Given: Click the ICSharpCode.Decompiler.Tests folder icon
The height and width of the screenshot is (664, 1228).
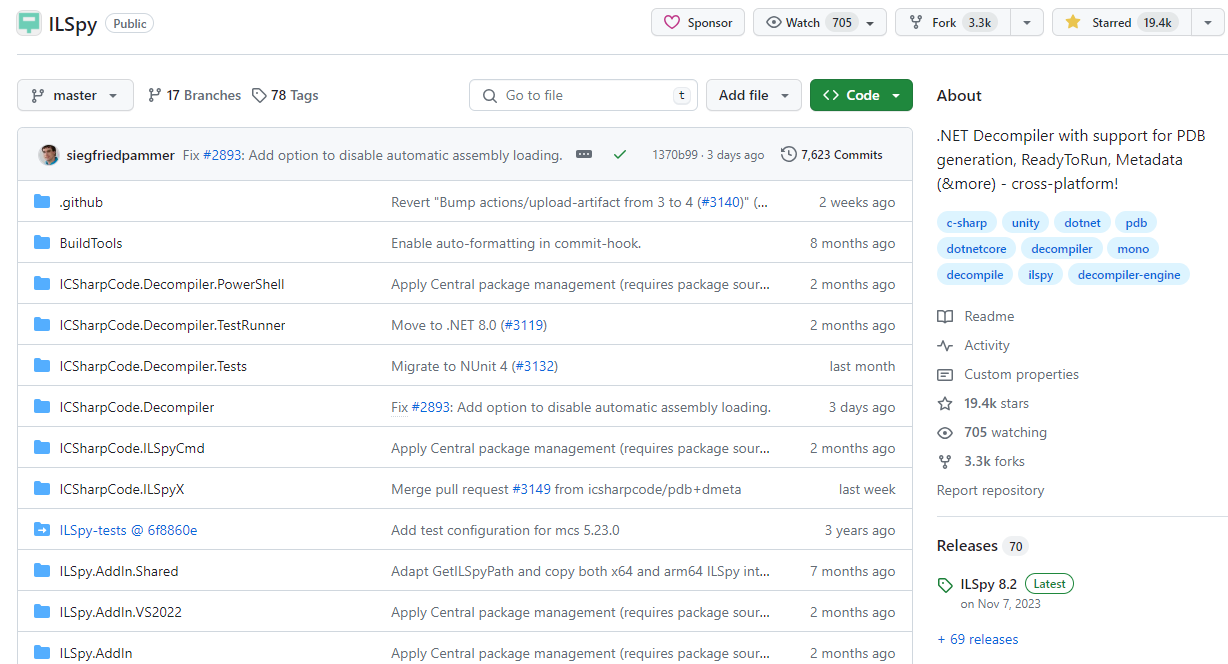Looking at the screenshot, I should click(x=42, y=366).
